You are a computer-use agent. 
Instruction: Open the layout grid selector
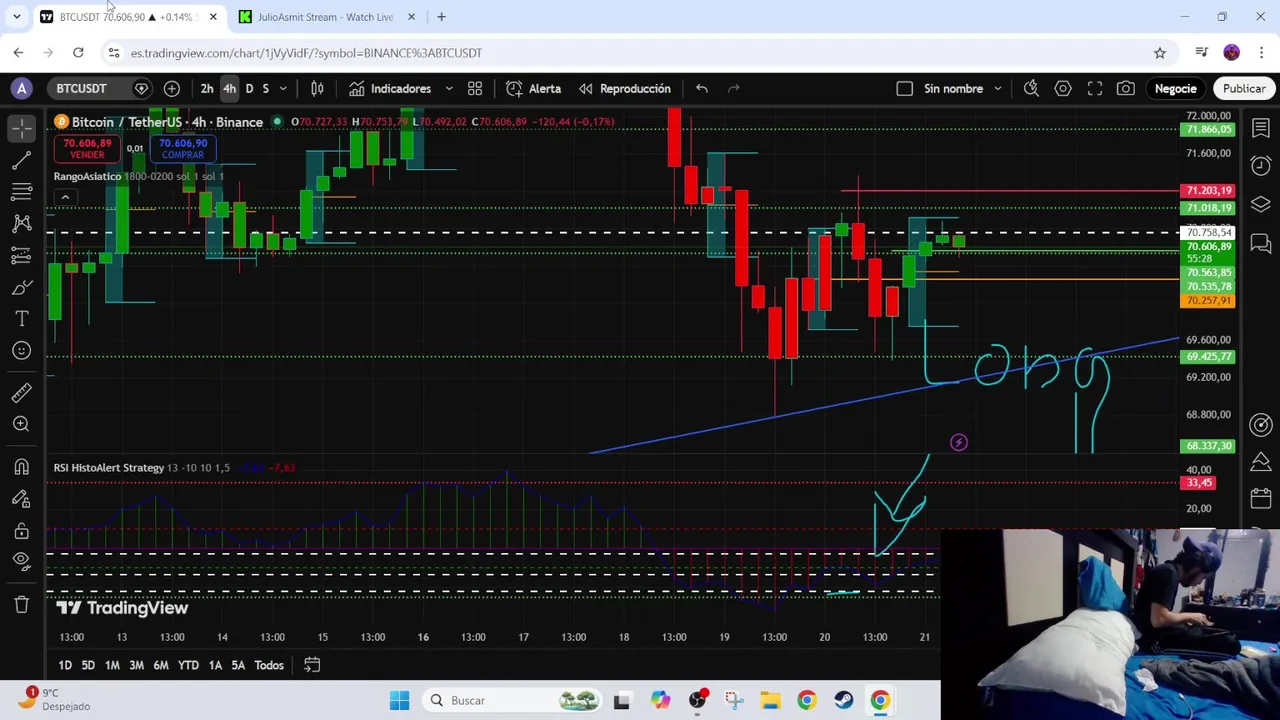click(475, 89)
